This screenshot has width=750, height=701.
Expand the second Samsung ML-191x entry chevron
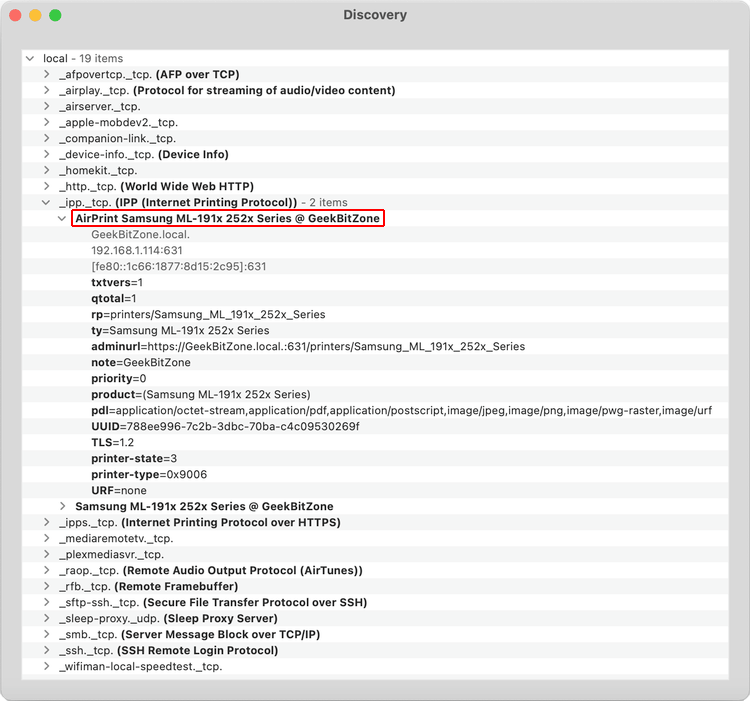tap(63, 506)
